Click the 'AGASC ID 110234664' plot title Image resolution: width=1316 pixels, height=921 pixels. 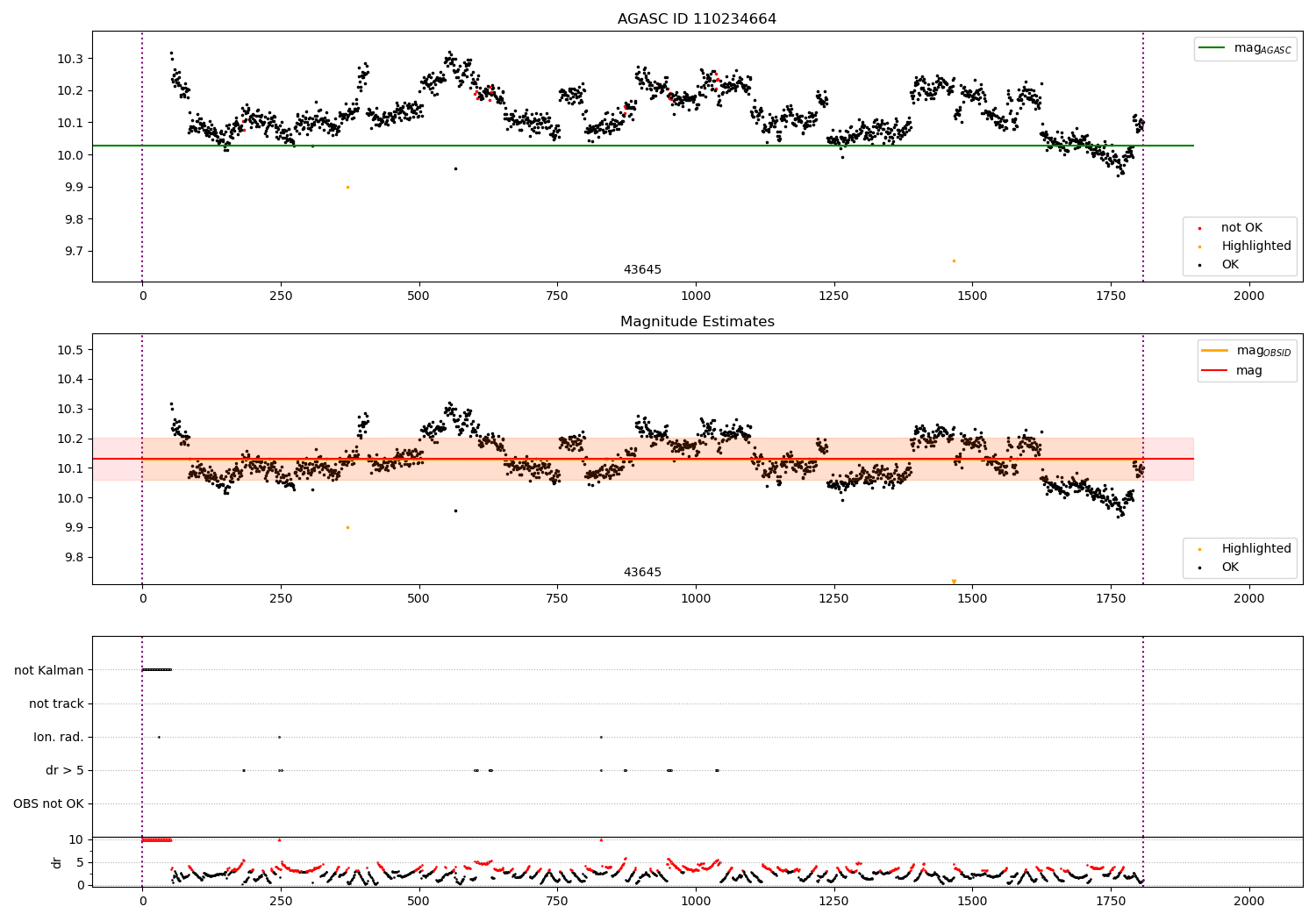pyautogui.click(x=697, y=19)
